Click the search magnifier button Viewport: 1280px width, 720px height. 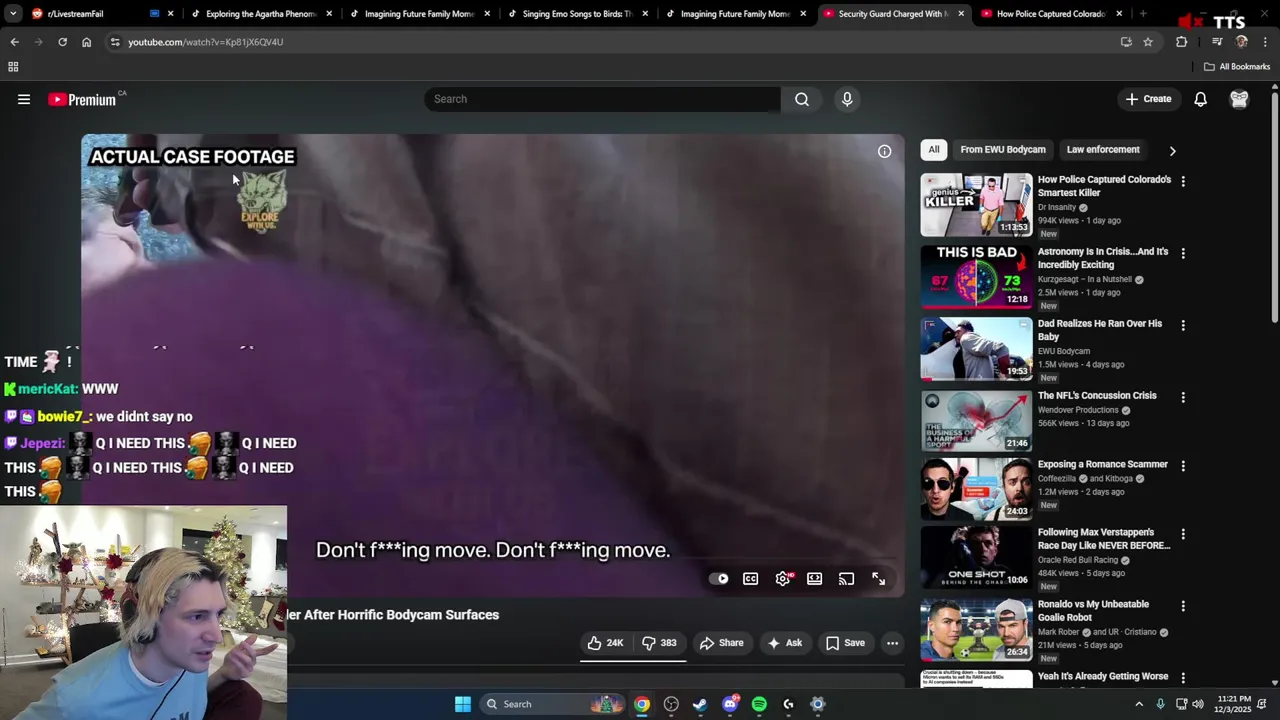click(802, 99)
